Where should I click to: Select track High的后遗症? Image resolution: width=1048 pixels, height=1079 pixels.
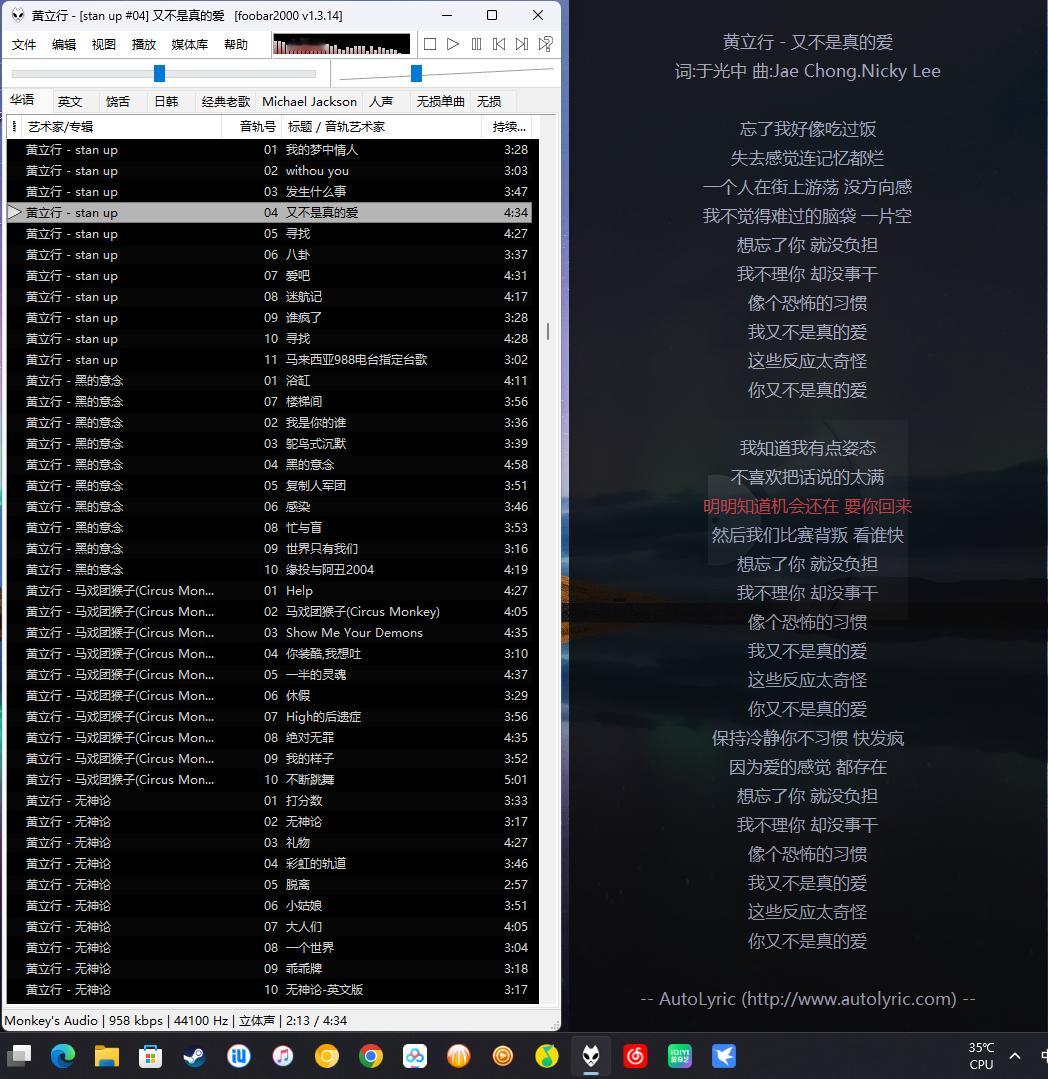[269, 717]
